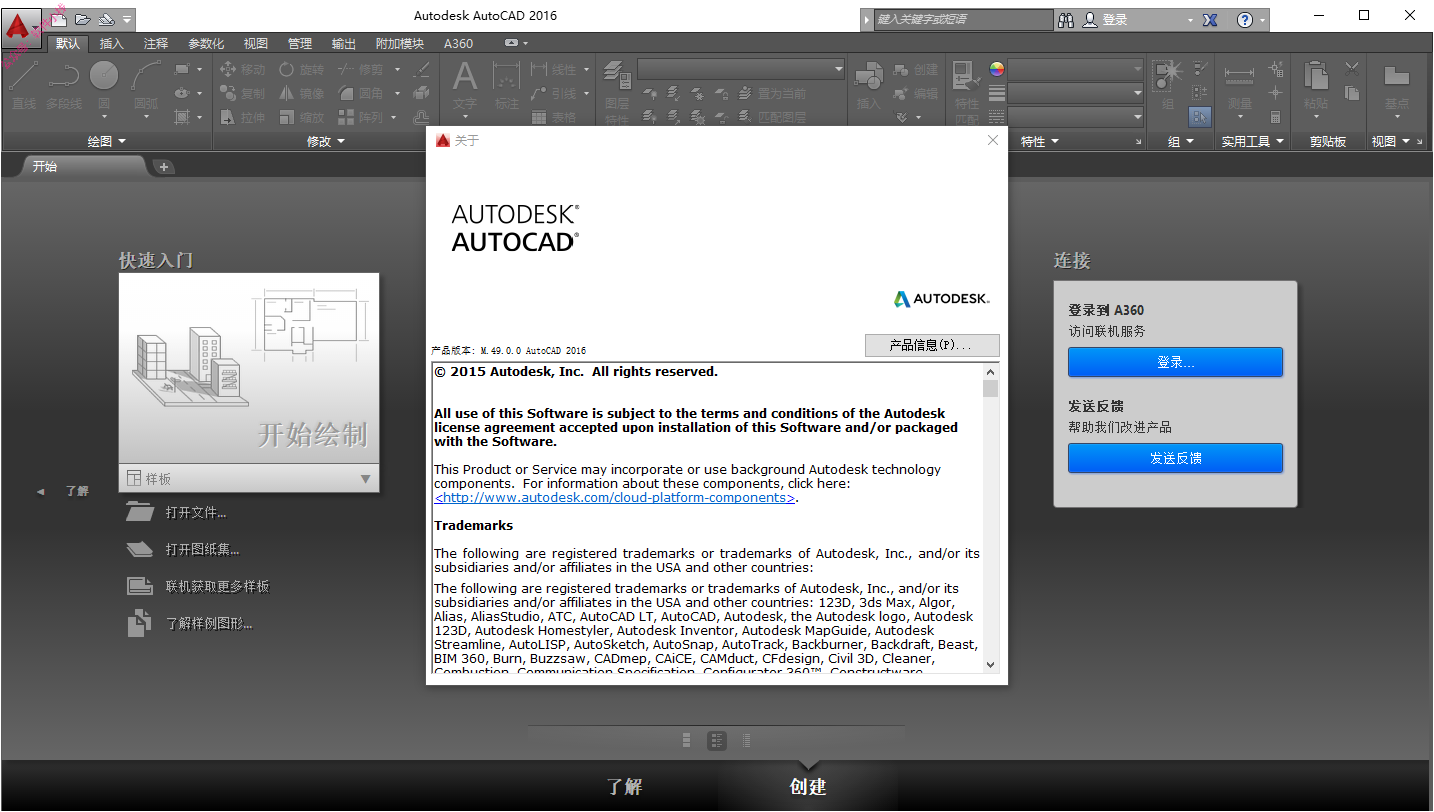The width and height of the screenshot is (1434, 812).
Task: Choose the Stretch (拉伸) tool
Action: coord(243,117)
